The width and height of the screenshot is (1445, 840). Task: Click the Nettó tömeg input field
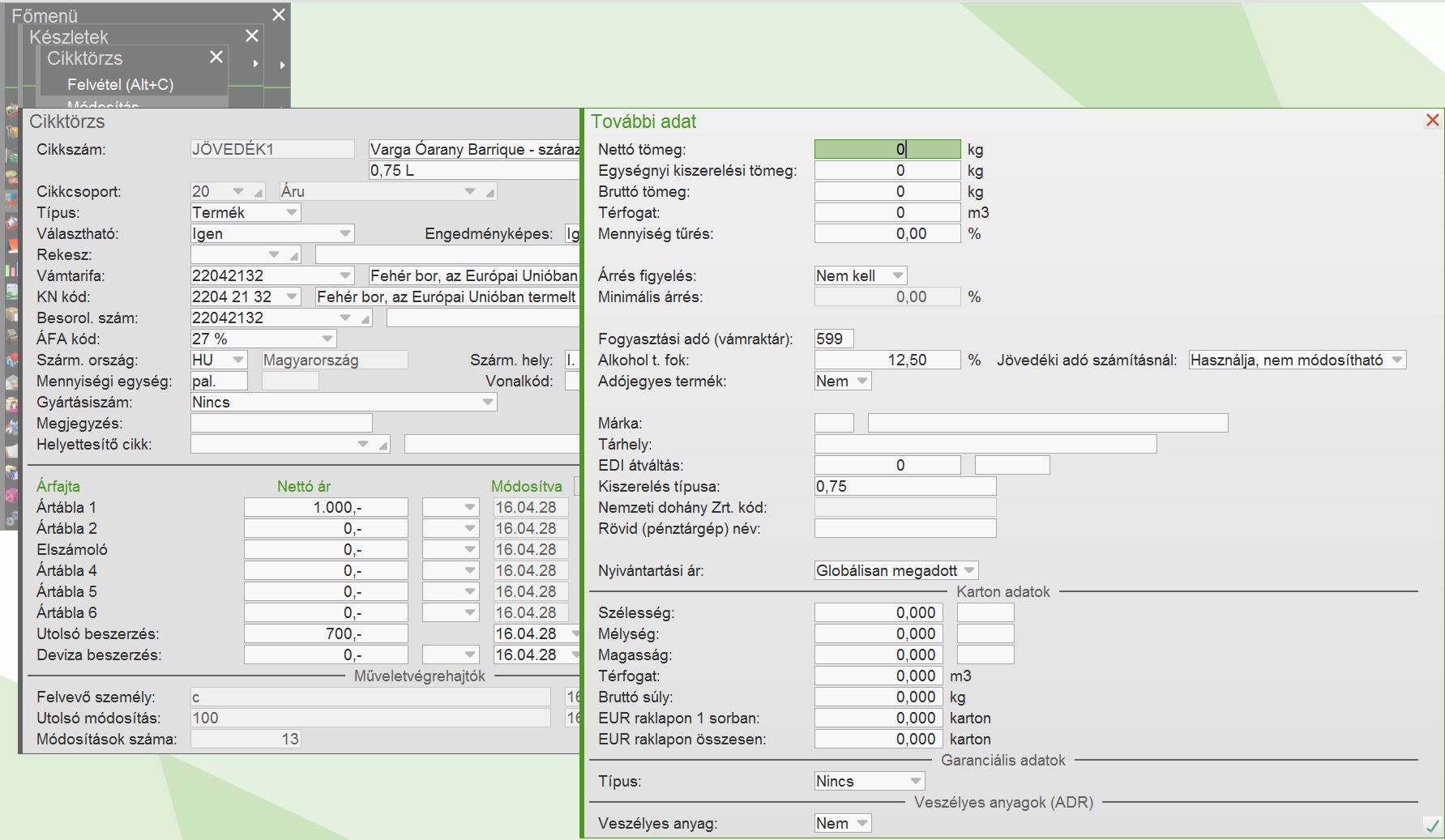coord(887,149)
